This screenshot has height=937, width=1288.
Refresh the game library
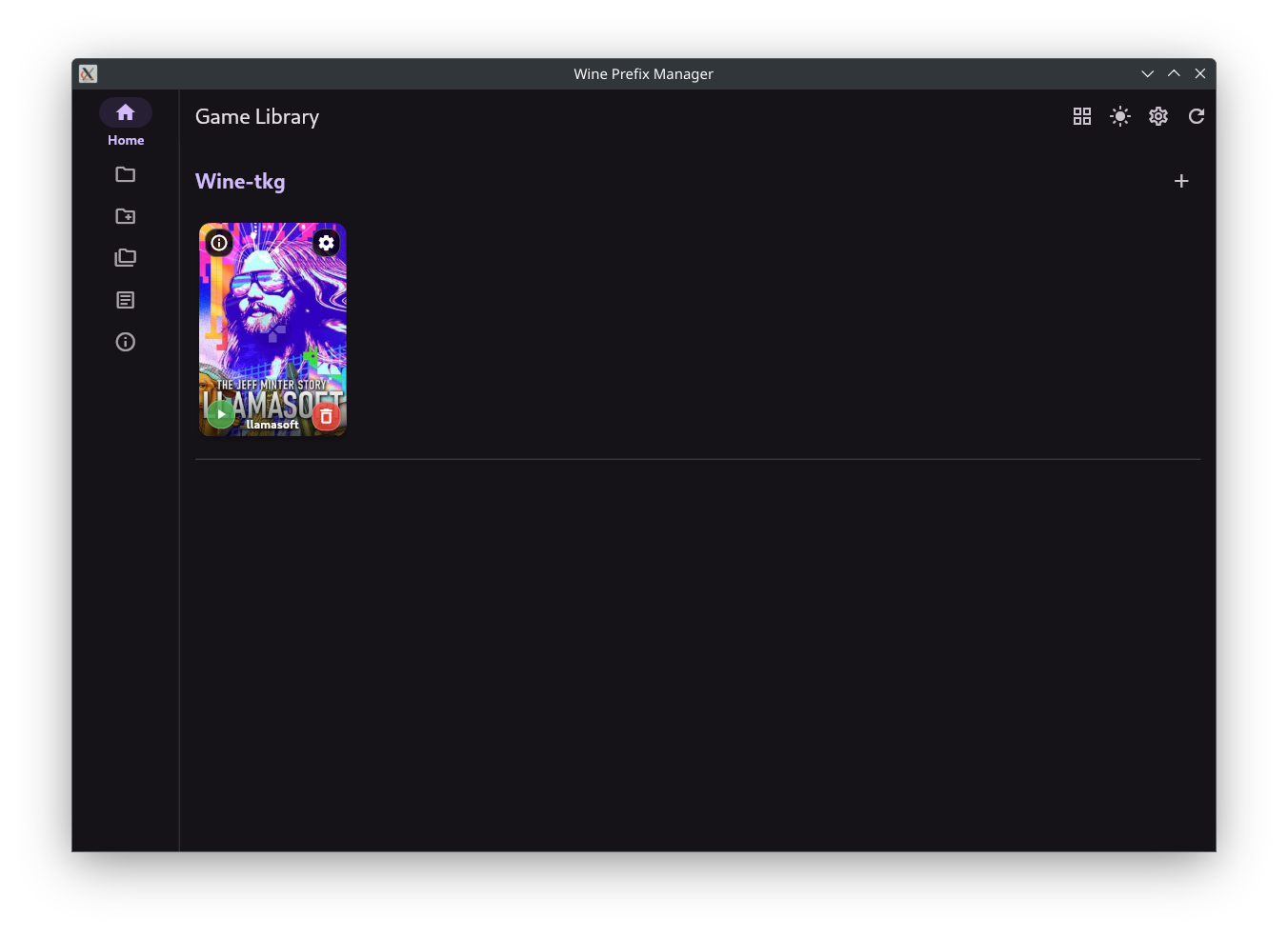coord(1197,116)
